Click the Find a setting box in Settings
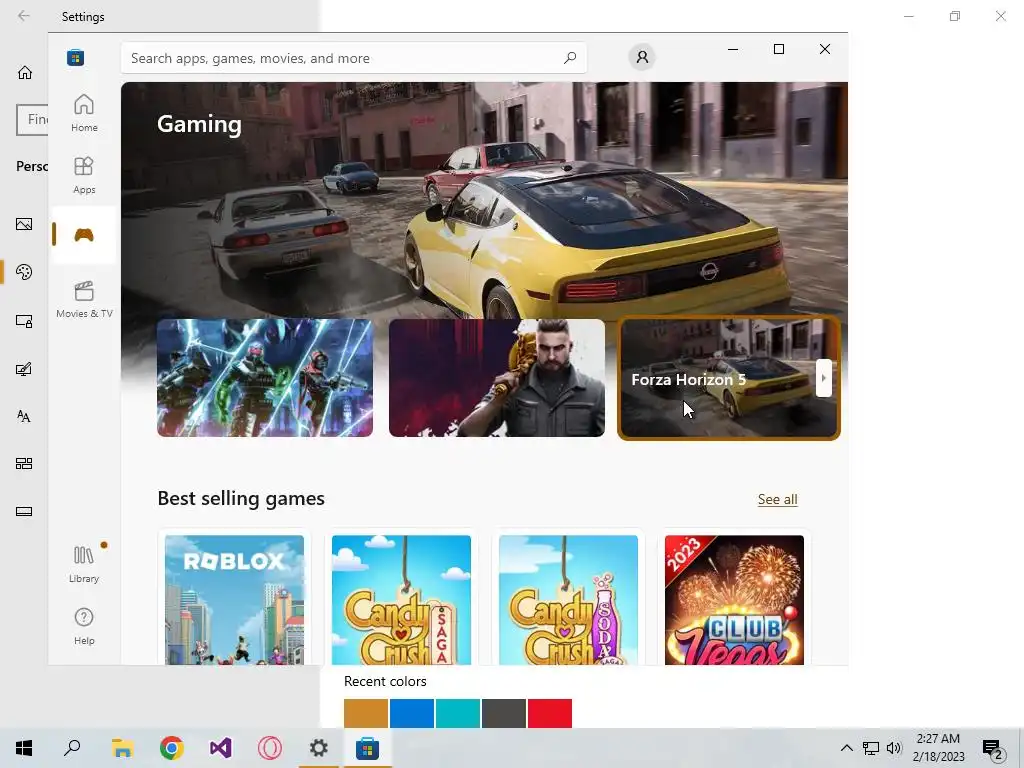The image size is (1024, 768). (x=32, y=120)
